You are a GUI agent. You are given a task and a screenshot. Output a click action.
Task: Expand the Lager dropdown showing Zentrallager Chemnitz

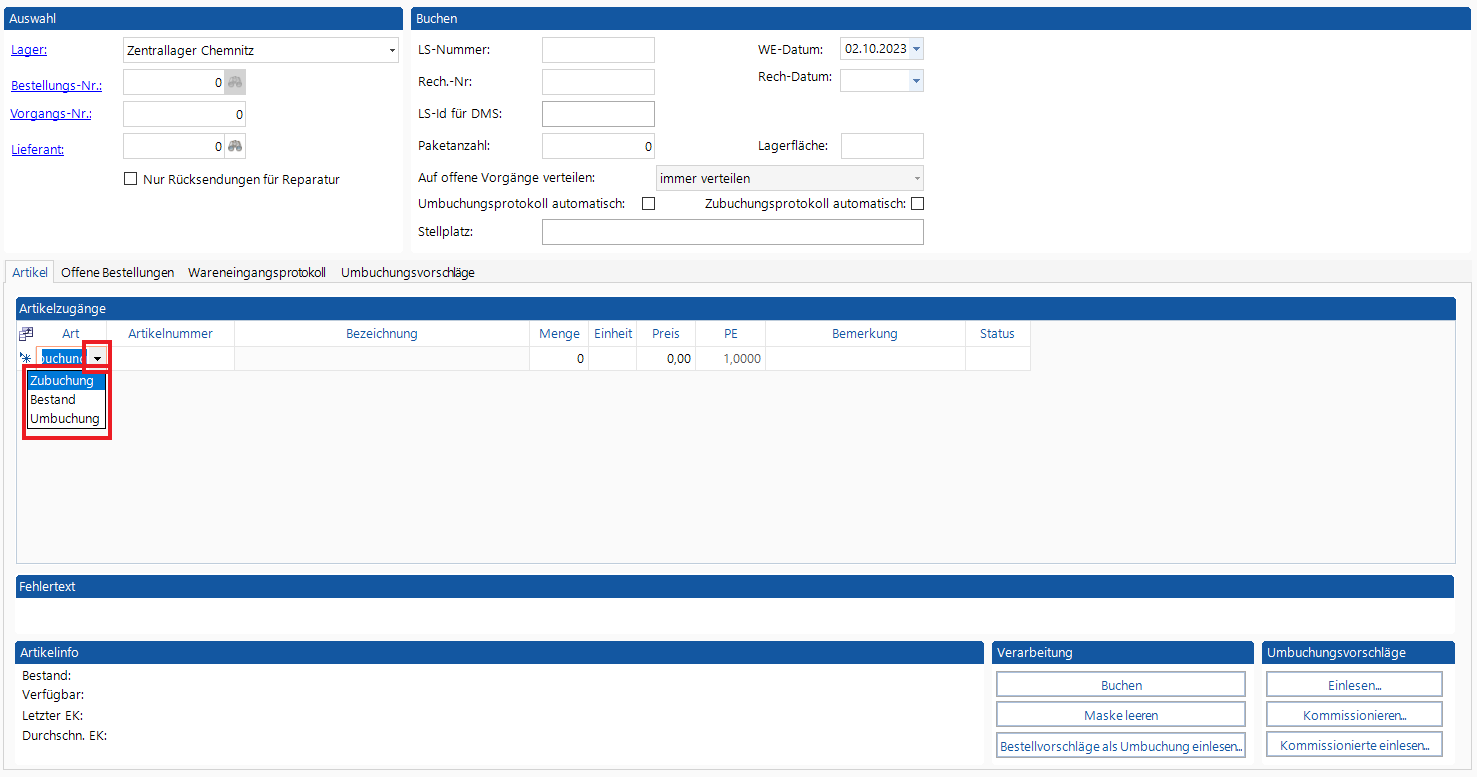pos(391,51)
